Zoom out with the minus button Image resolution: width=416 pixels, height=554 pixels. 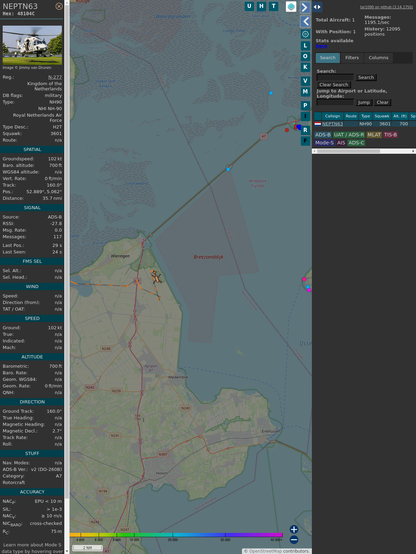(x=294, y=540)
